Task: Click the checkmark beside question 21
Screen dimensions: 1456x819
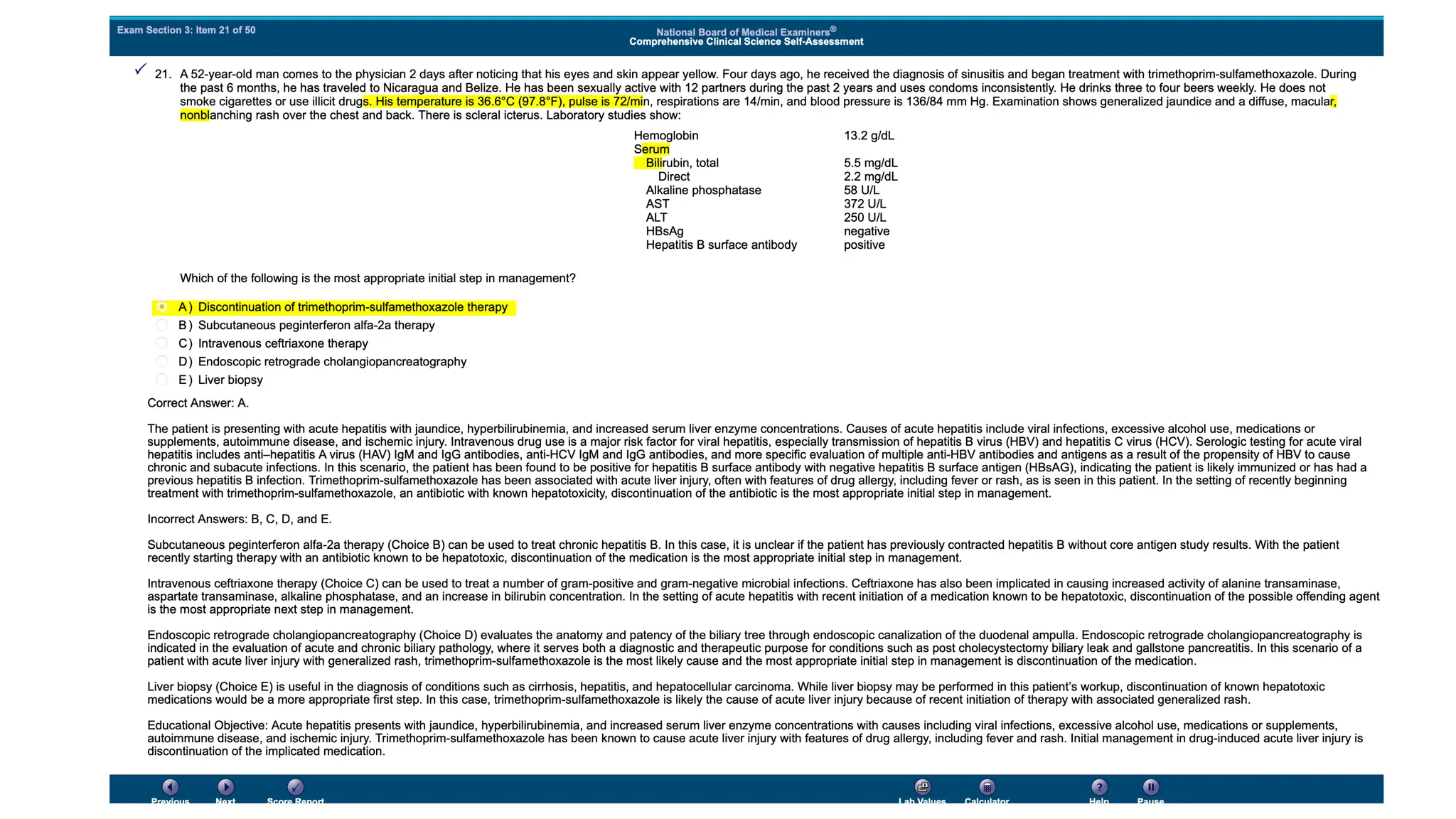Action: [141, 69]
